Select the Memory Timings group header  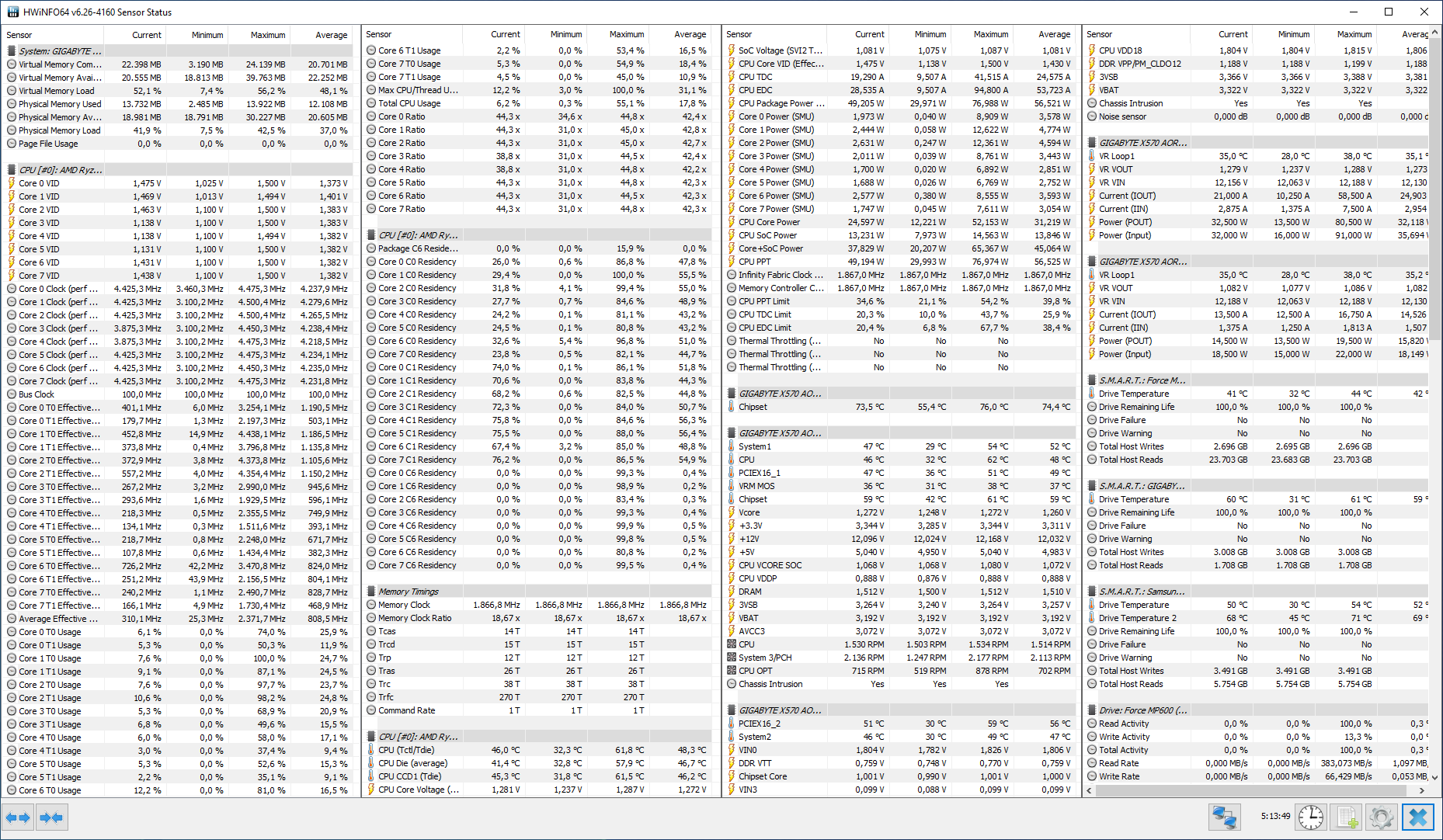point(537,592)
